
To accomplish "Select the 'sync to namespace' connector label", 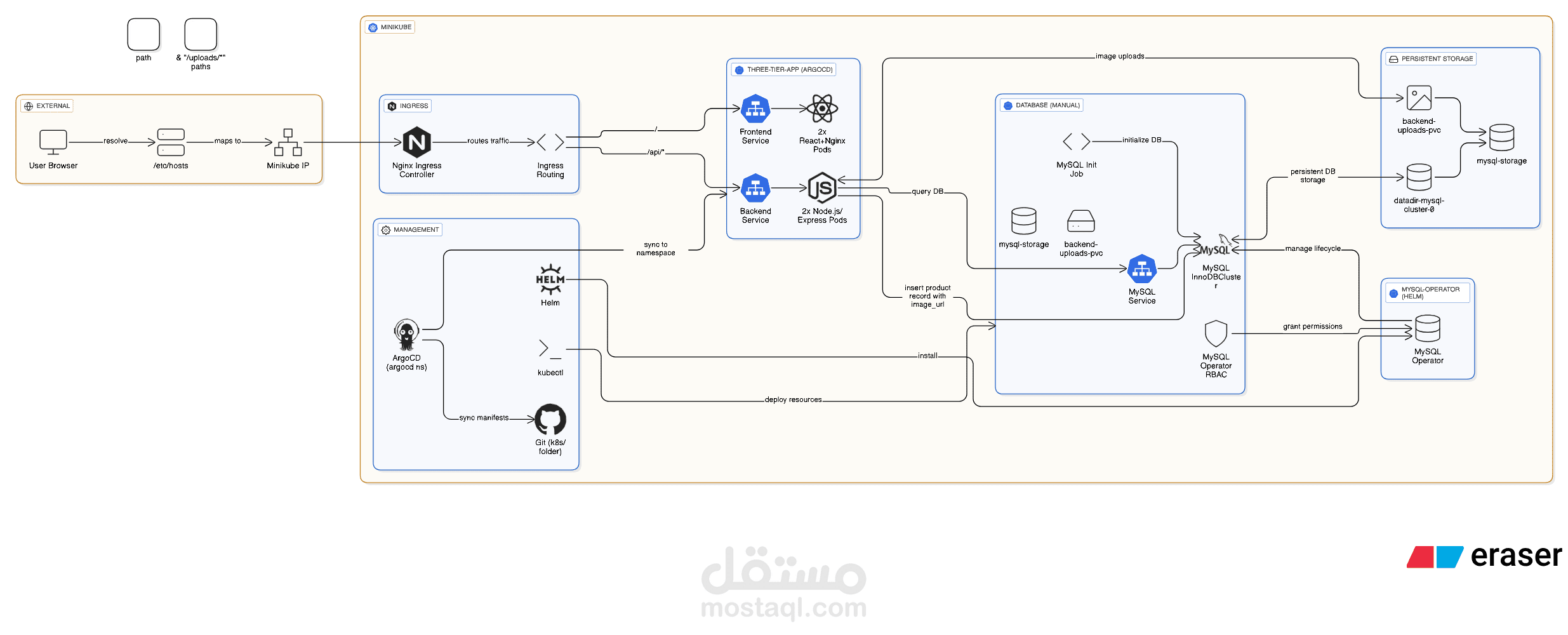I will click(x=656, y=249).
